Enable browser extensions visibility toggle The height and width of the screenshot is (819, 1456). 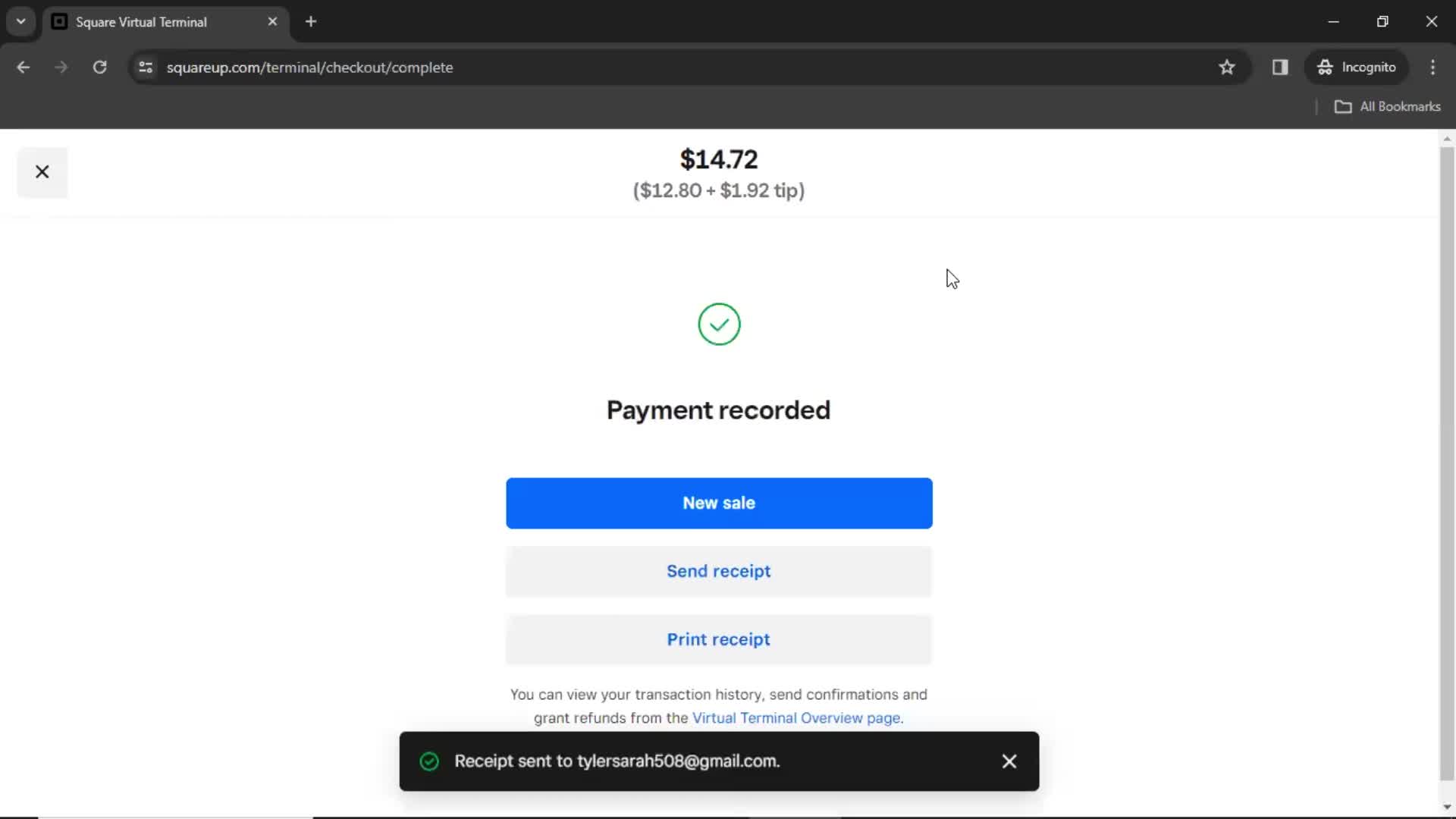pos(1280,67)
